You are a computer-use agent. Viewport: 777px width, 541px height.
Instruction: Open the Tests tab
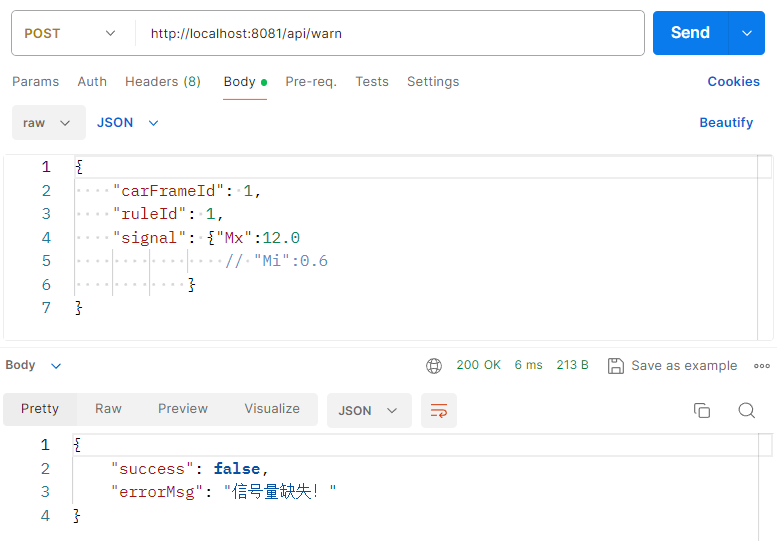click(372, 81)
